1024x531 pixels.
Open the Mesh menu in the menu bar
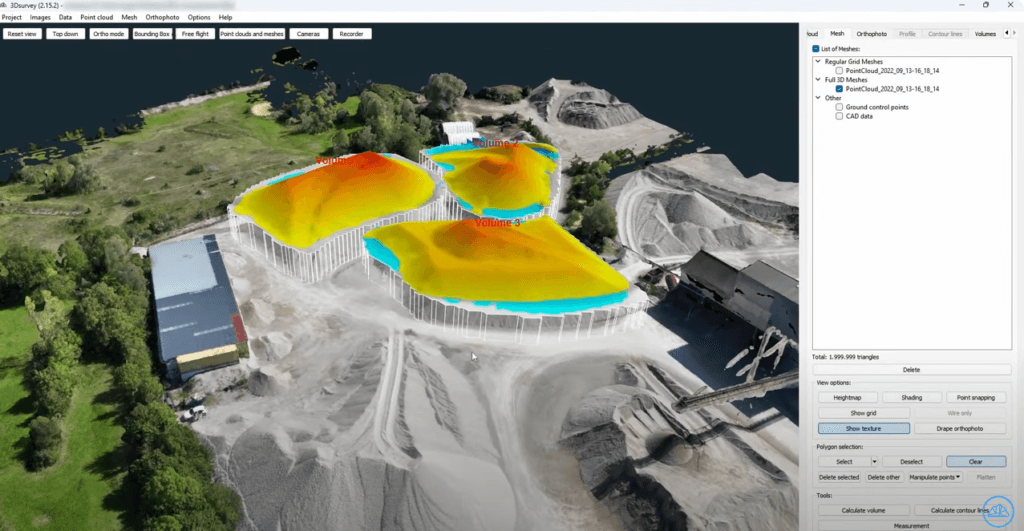click(129, 18)
